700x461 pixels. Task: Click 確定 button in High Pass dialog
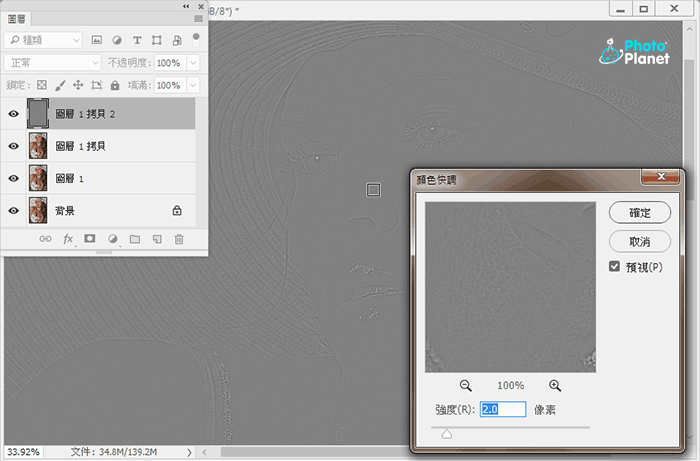[639, 213]
